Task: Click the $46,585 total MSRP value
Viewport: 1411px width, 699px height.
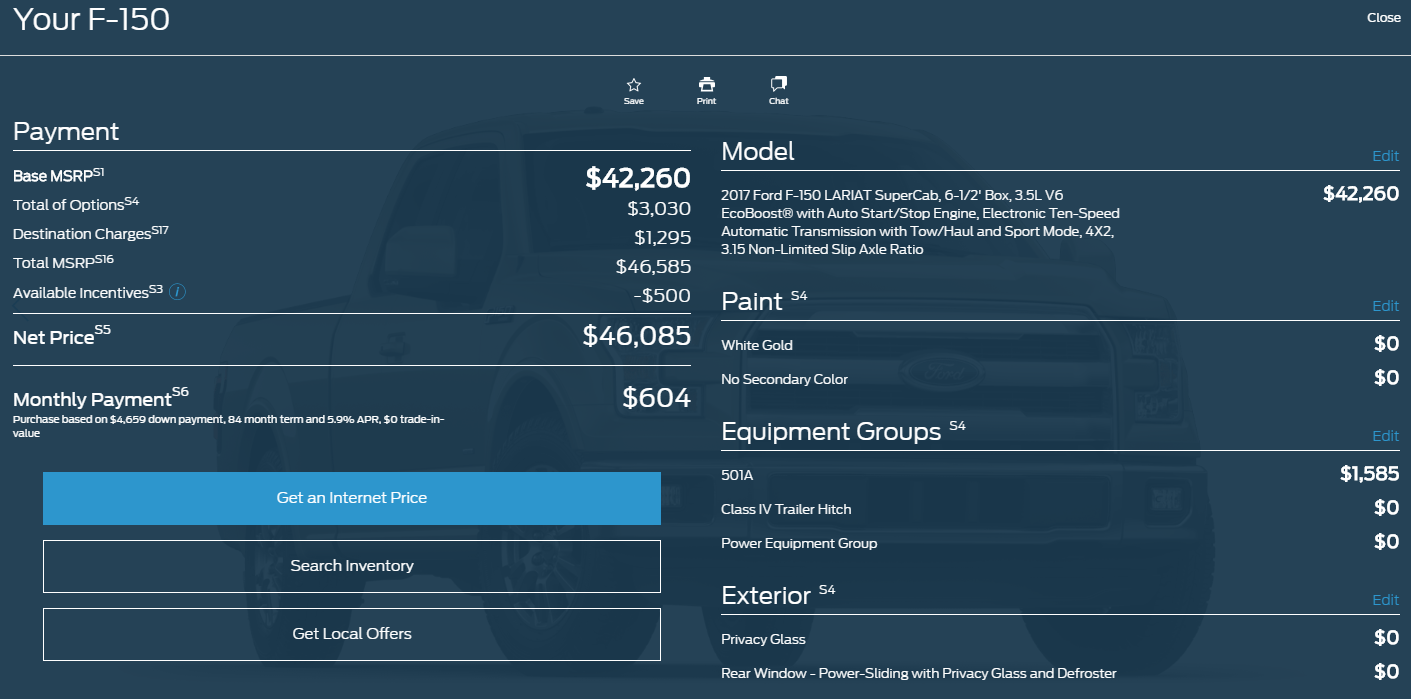Action: click(653, 266)
